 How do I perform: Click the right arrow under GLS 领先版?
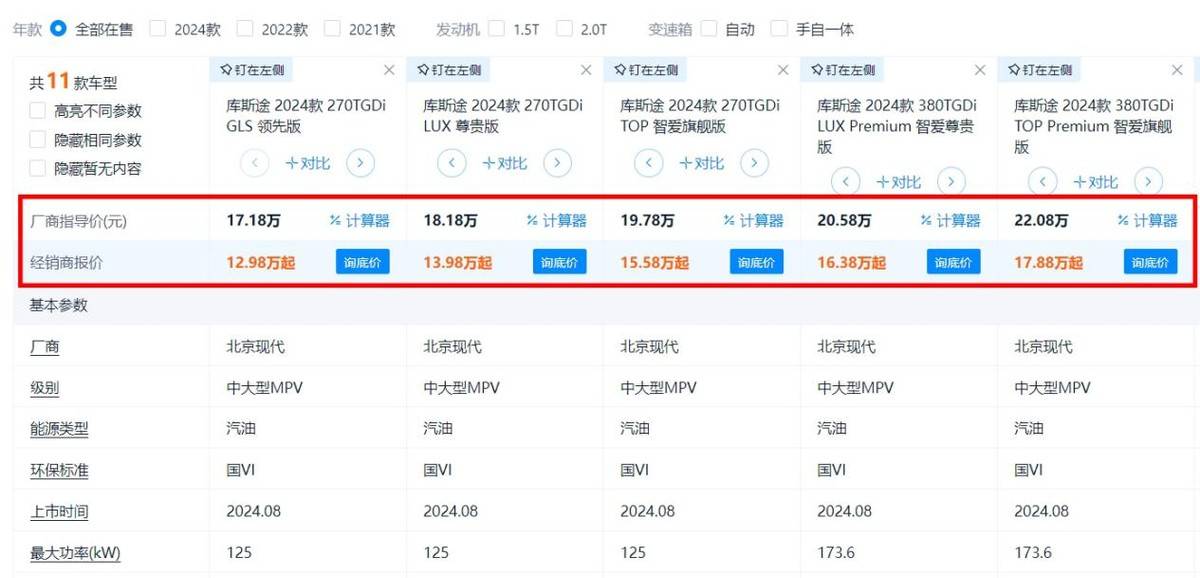tap(360, 163)
